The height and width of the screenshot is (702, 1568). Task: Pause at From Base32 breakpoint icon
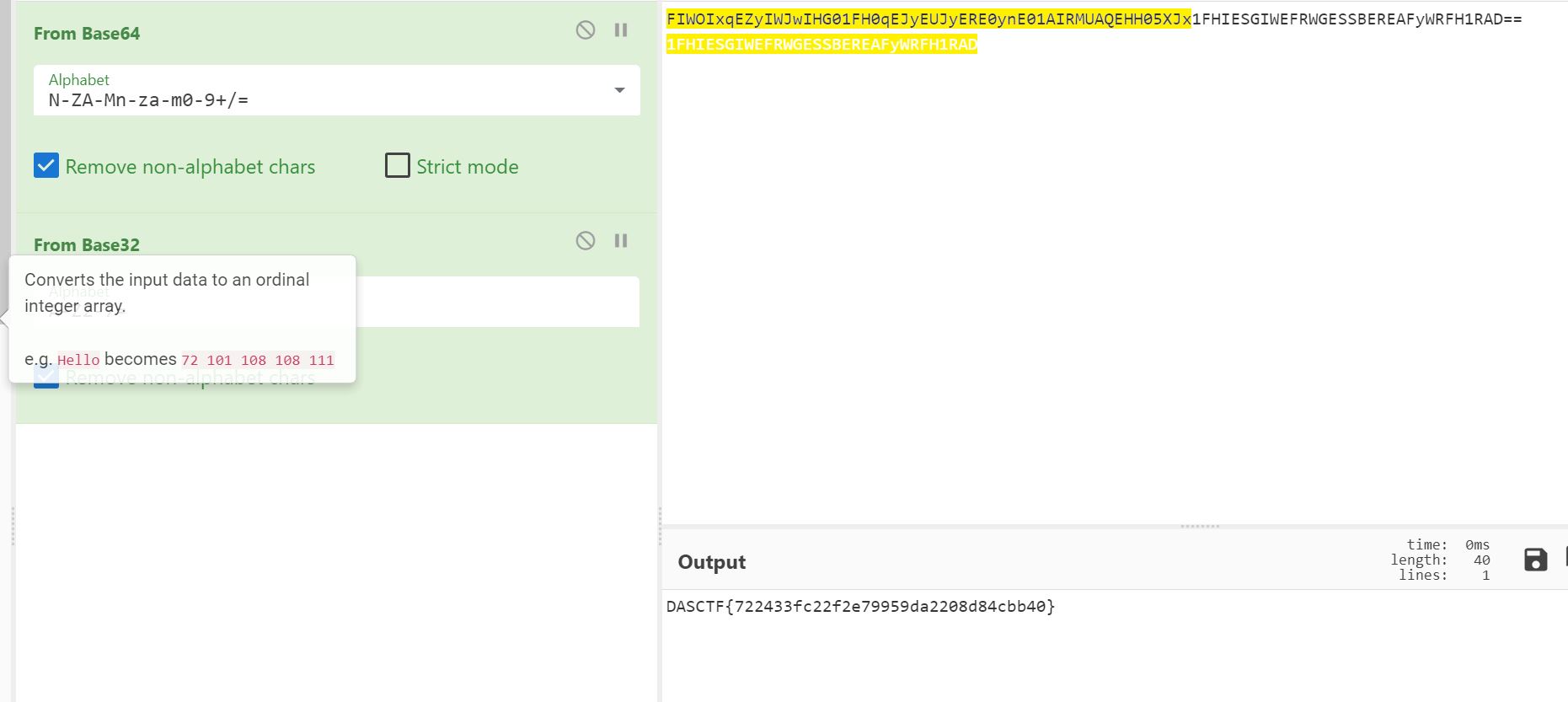(621, 241)
